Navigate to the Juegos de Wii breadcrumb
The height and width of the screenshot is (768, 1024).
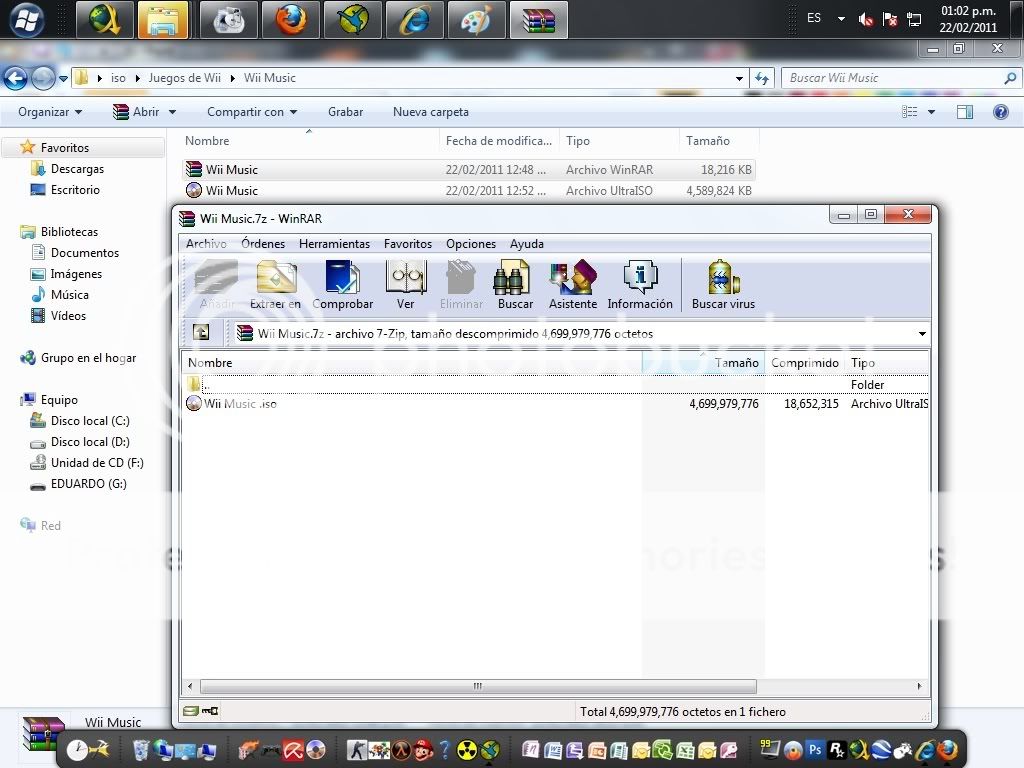coord(185,78)
